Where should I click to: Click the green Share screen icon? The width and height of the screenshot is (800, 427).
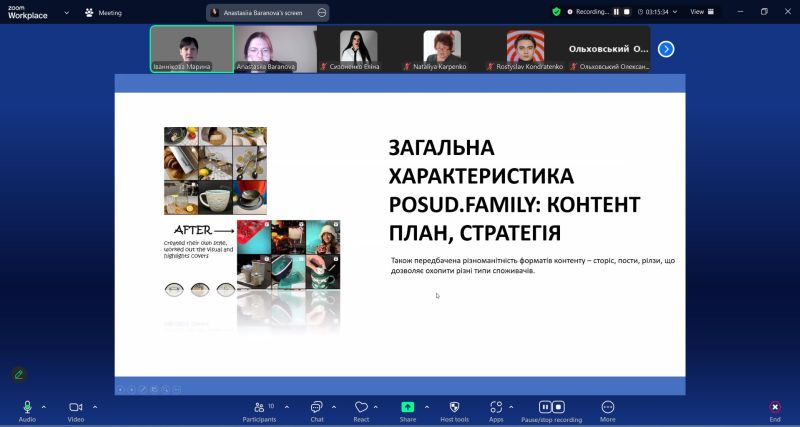click(x=407, y=407)
